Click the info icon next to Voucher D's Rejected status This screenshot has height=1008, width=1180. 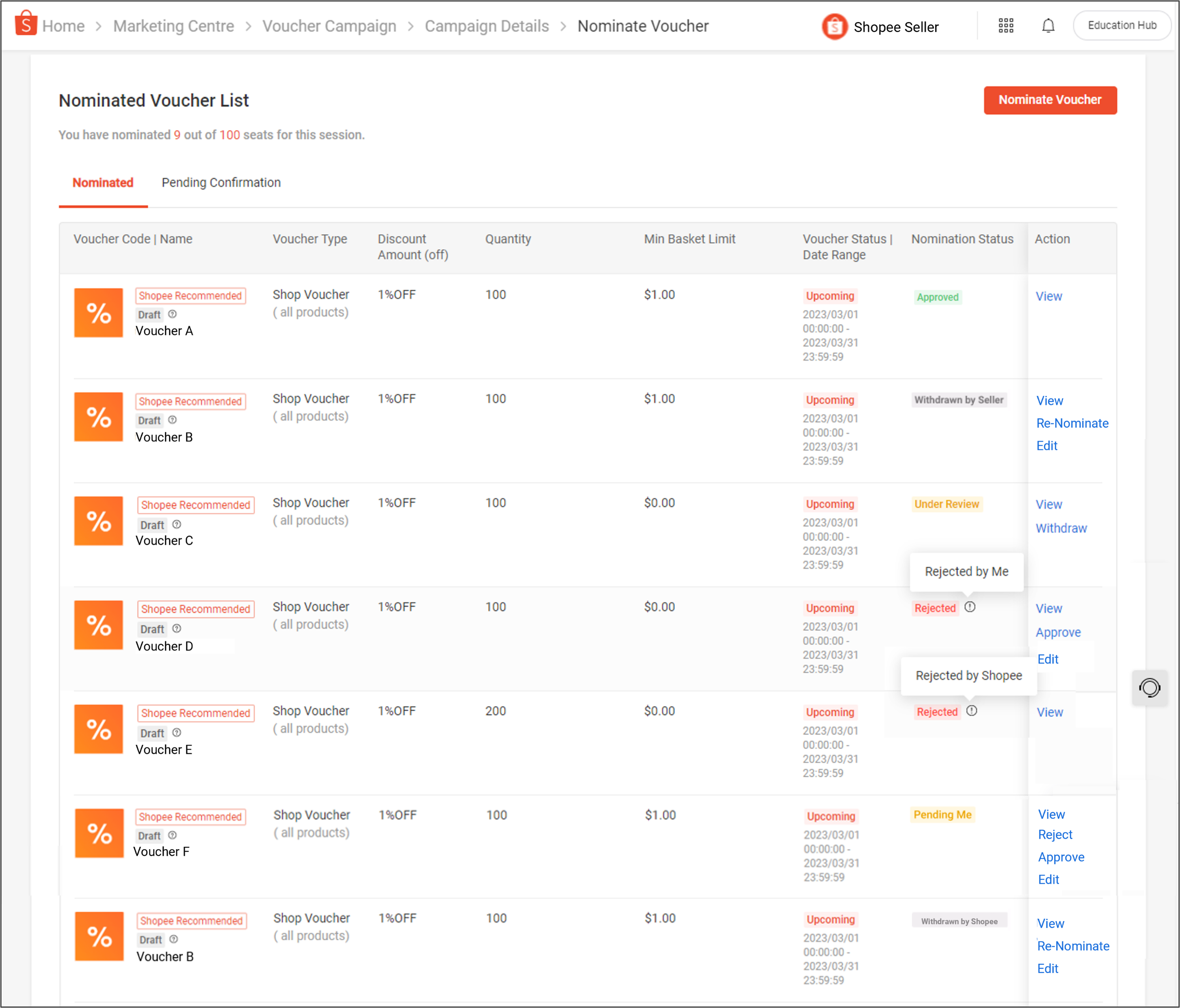point(970,607)
